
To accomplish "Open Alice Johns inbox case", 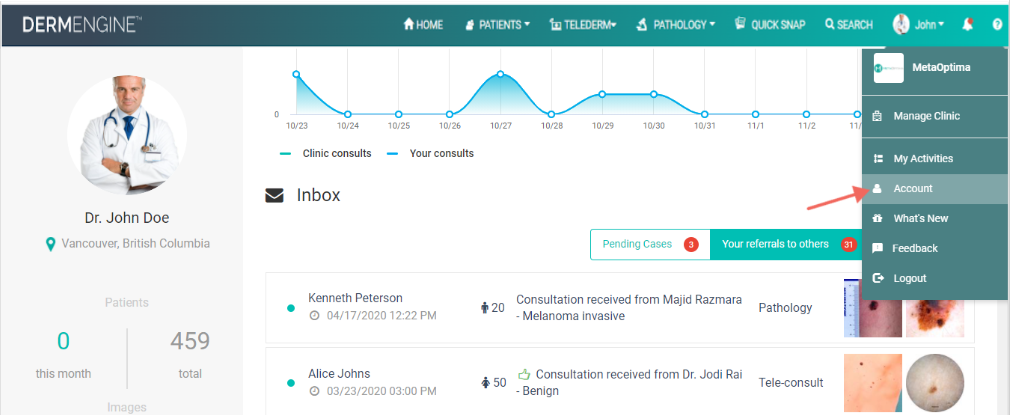I will coord(620,381).
